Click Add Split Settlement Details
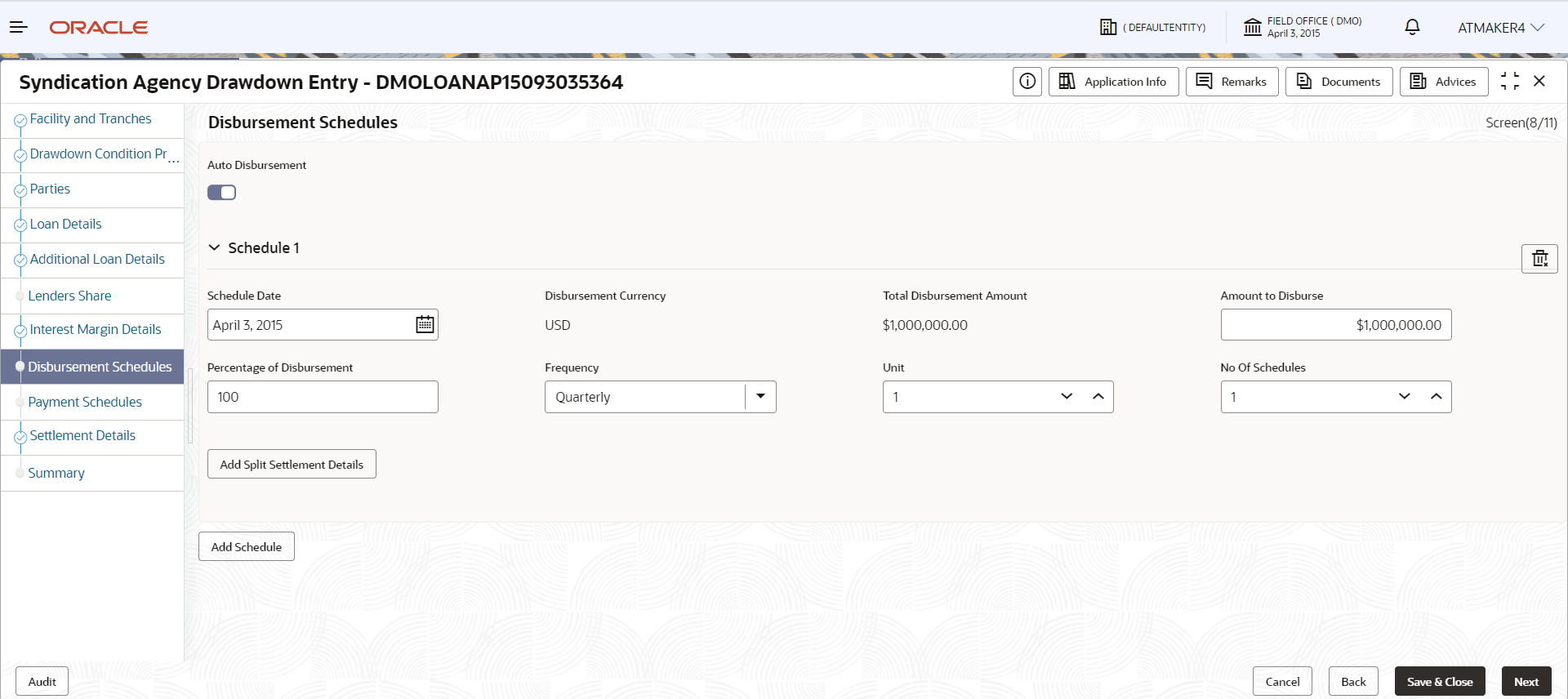This screenshot has height=699, width=1568. tap(292, 464)
